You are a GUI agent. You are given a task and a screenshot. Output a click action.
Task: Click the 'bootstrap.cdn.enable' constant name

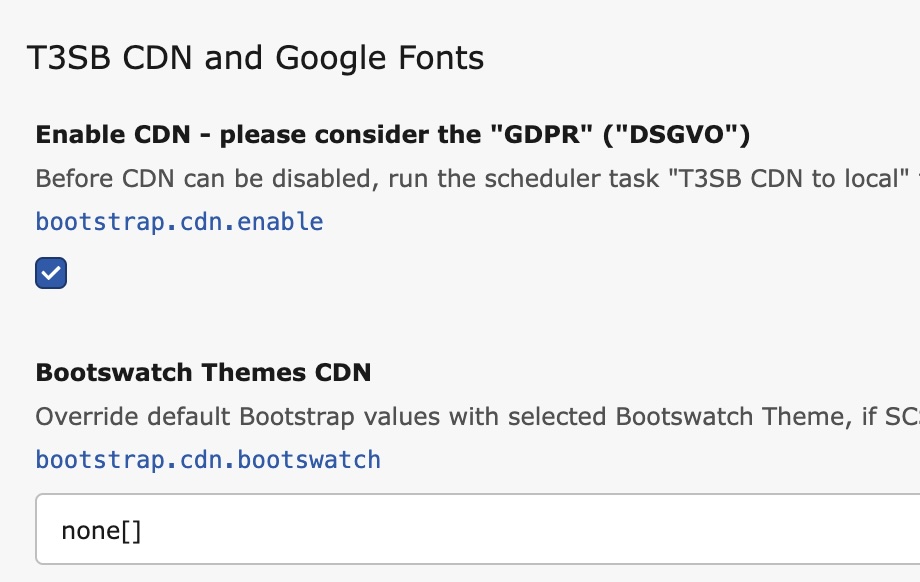point(179,221)
